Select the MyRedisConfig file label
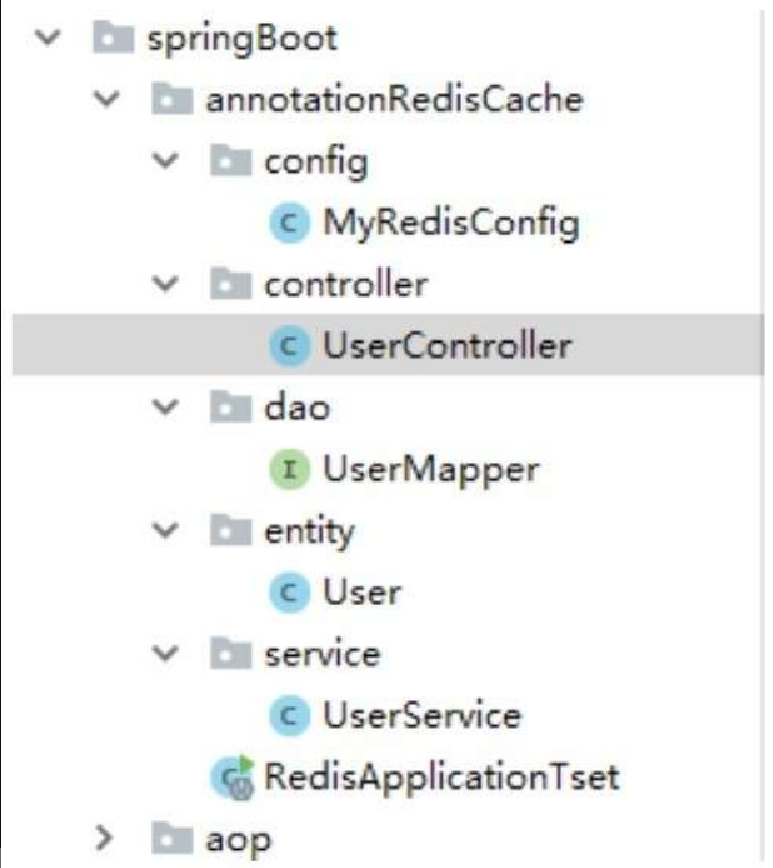Image resolution: width=773 pixels, height=868 pixels. pos(451,224)
